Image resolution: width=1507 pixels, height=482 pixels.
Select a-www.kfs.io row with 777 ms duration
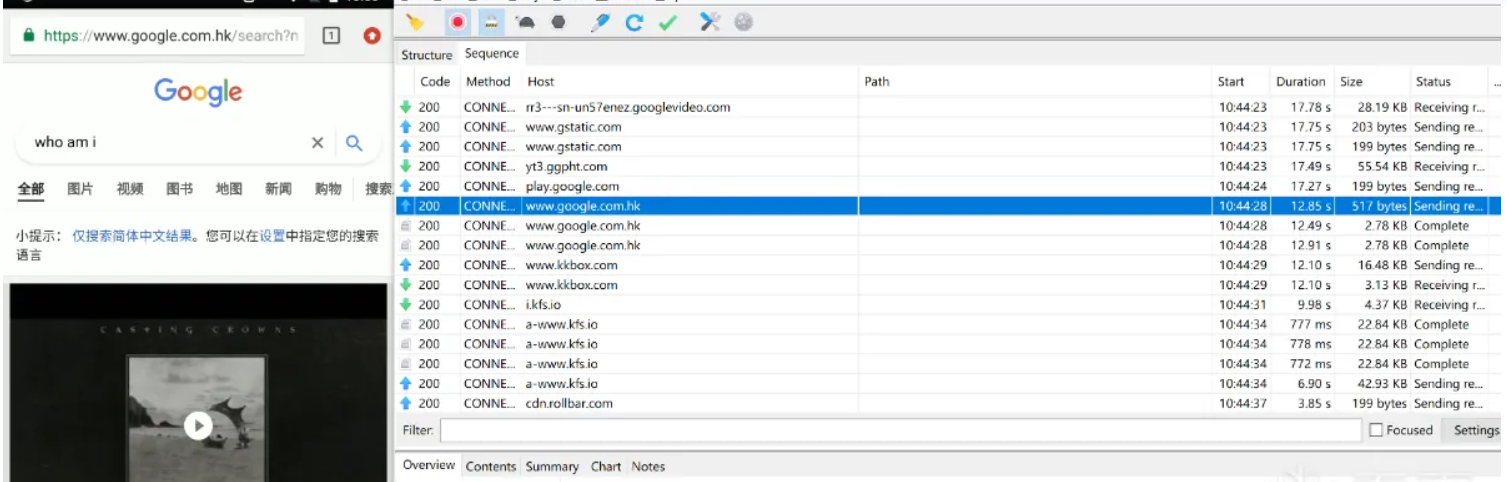click(949, 324)
